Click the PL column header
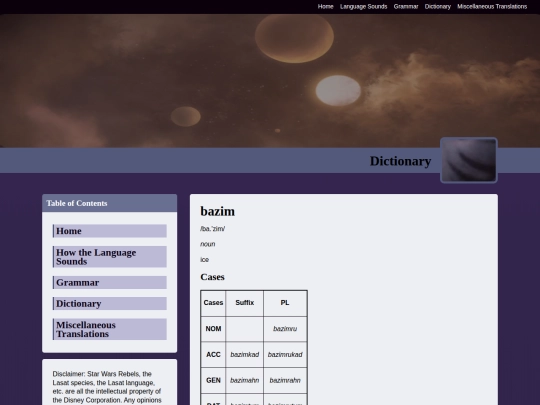The width and height of the screenshot is (540, 405). click(285, 303)
